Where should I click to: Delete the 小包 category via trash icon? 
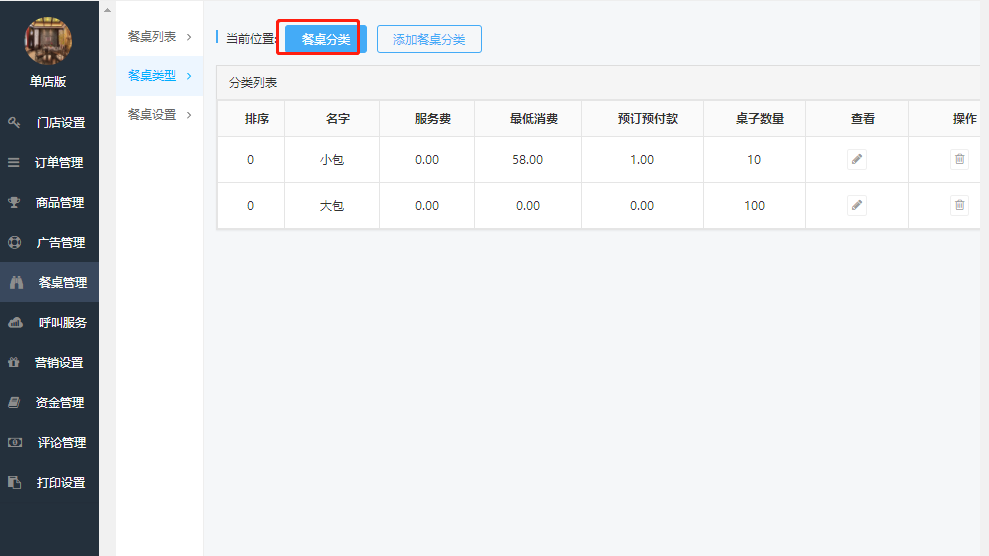(x=959, y=159)
